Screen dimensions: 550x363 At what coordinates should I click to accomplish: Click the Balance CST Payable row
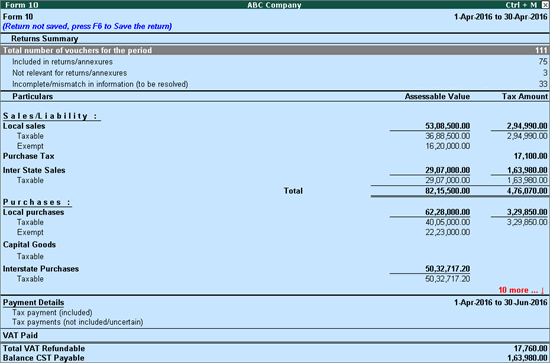[x=275, y=358]
